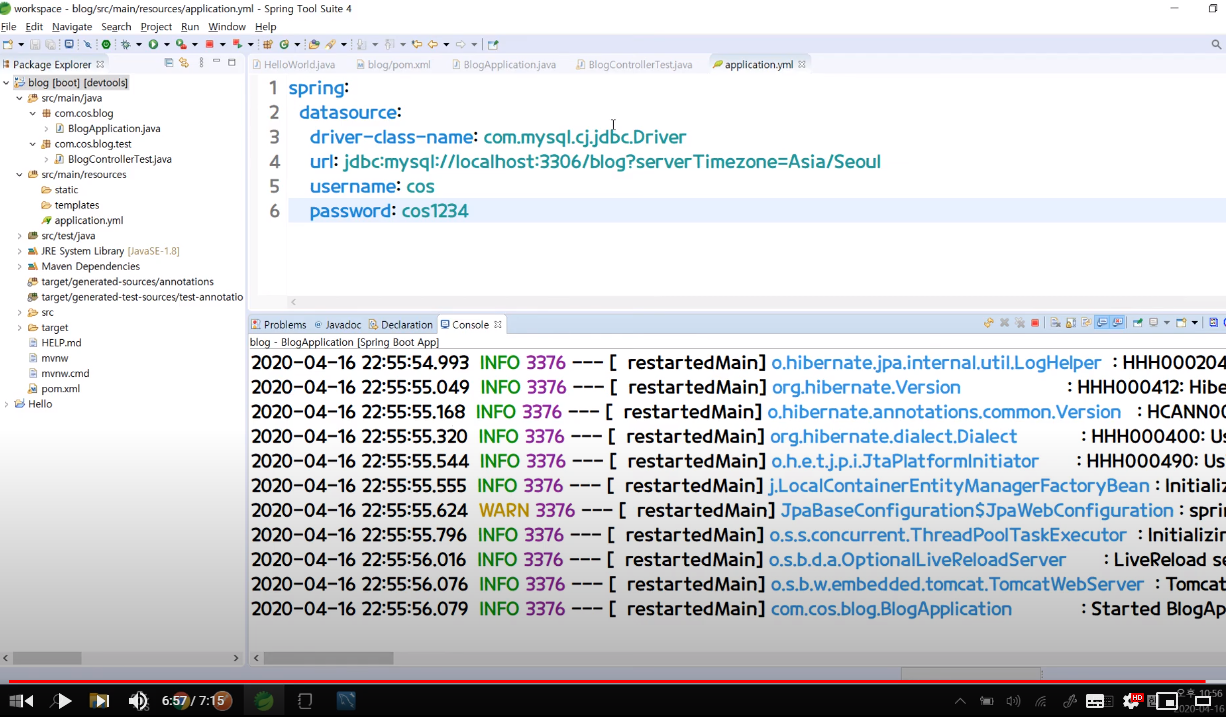
Task: Toggle show console on standard output change
Action: tap(1102, 323)
